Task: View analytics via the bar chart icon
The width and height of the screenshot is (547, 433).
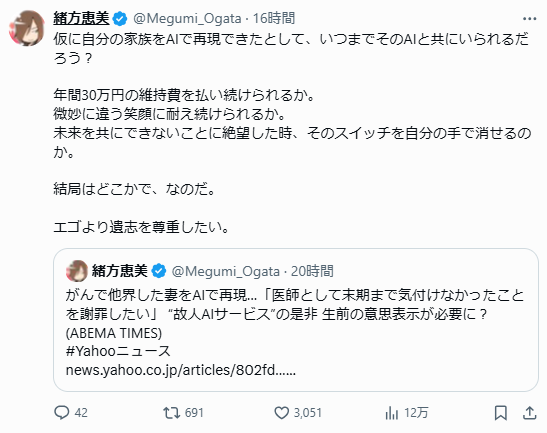Action: pos(392,413)
